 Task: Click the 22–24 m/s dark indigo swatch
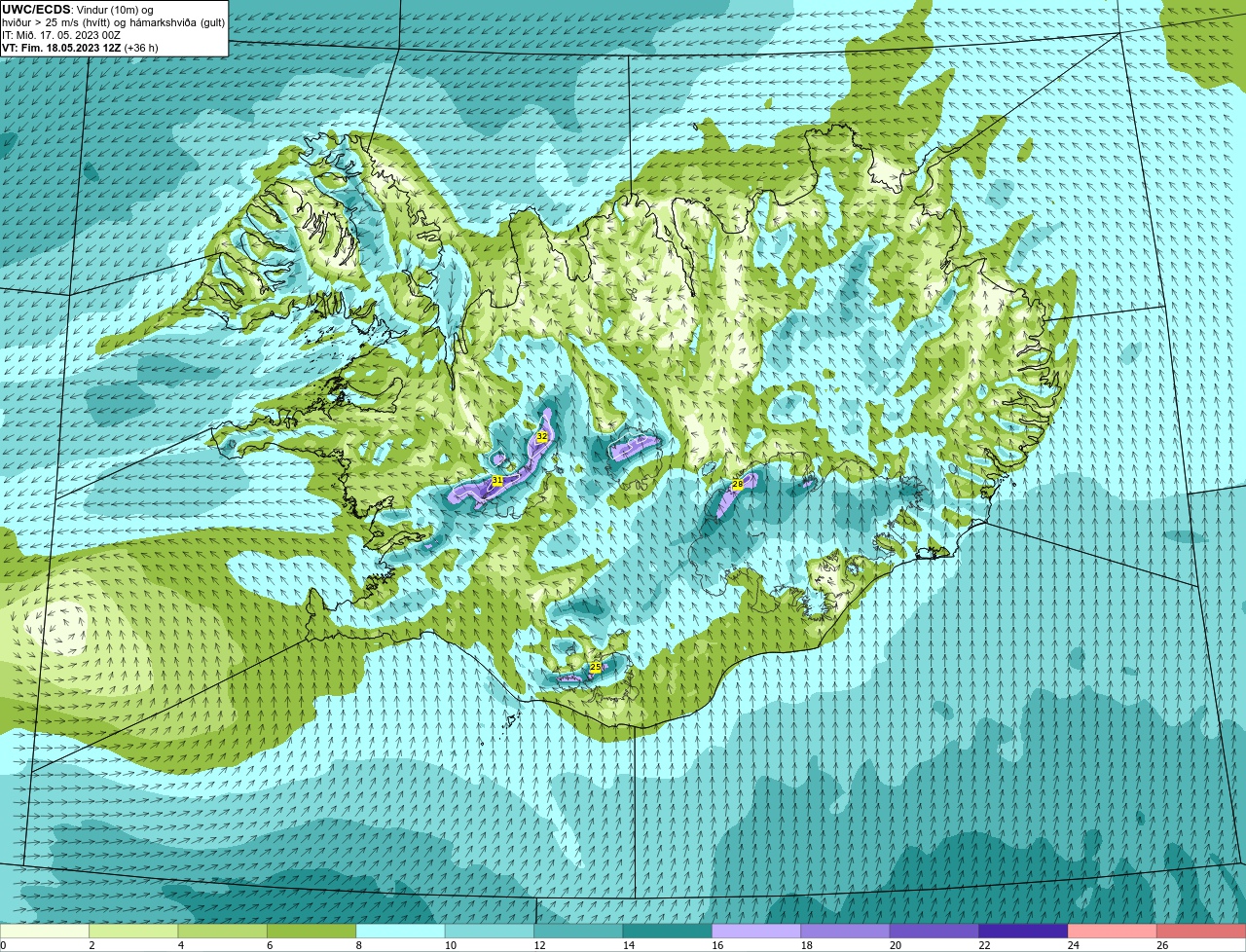coord(1023,931)
